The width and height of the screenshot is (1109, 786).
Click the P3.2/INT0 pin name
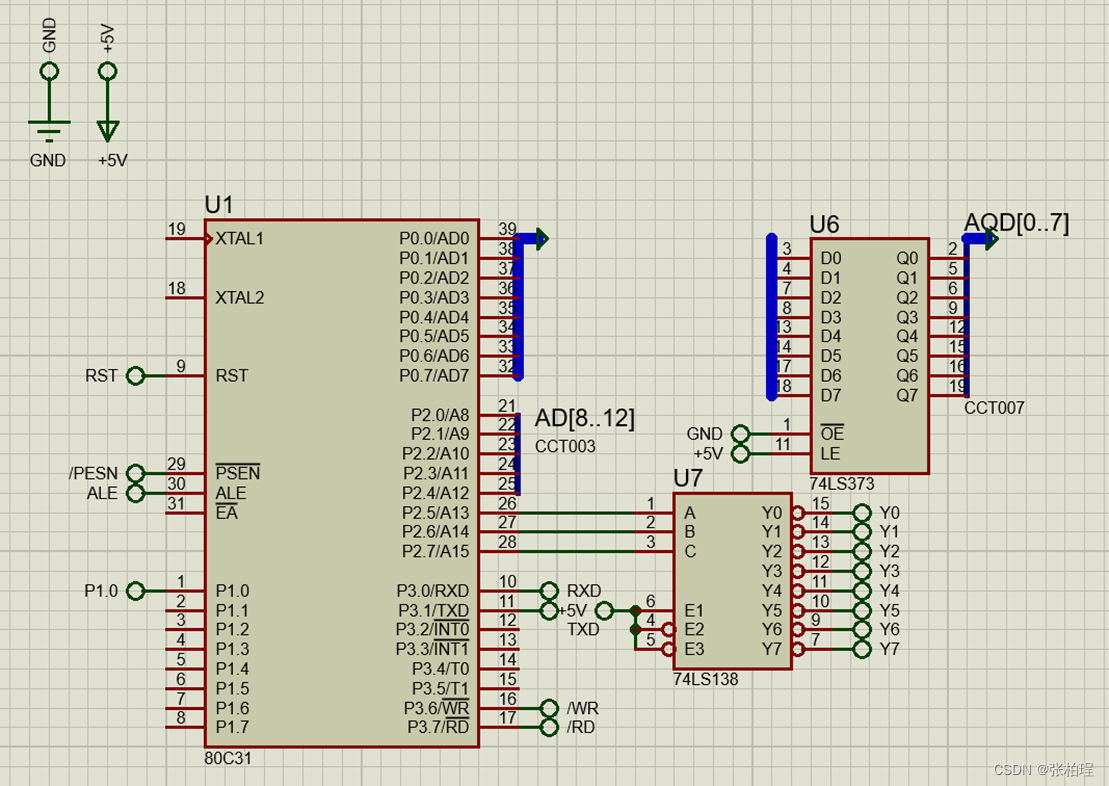[x=432, y=630]
